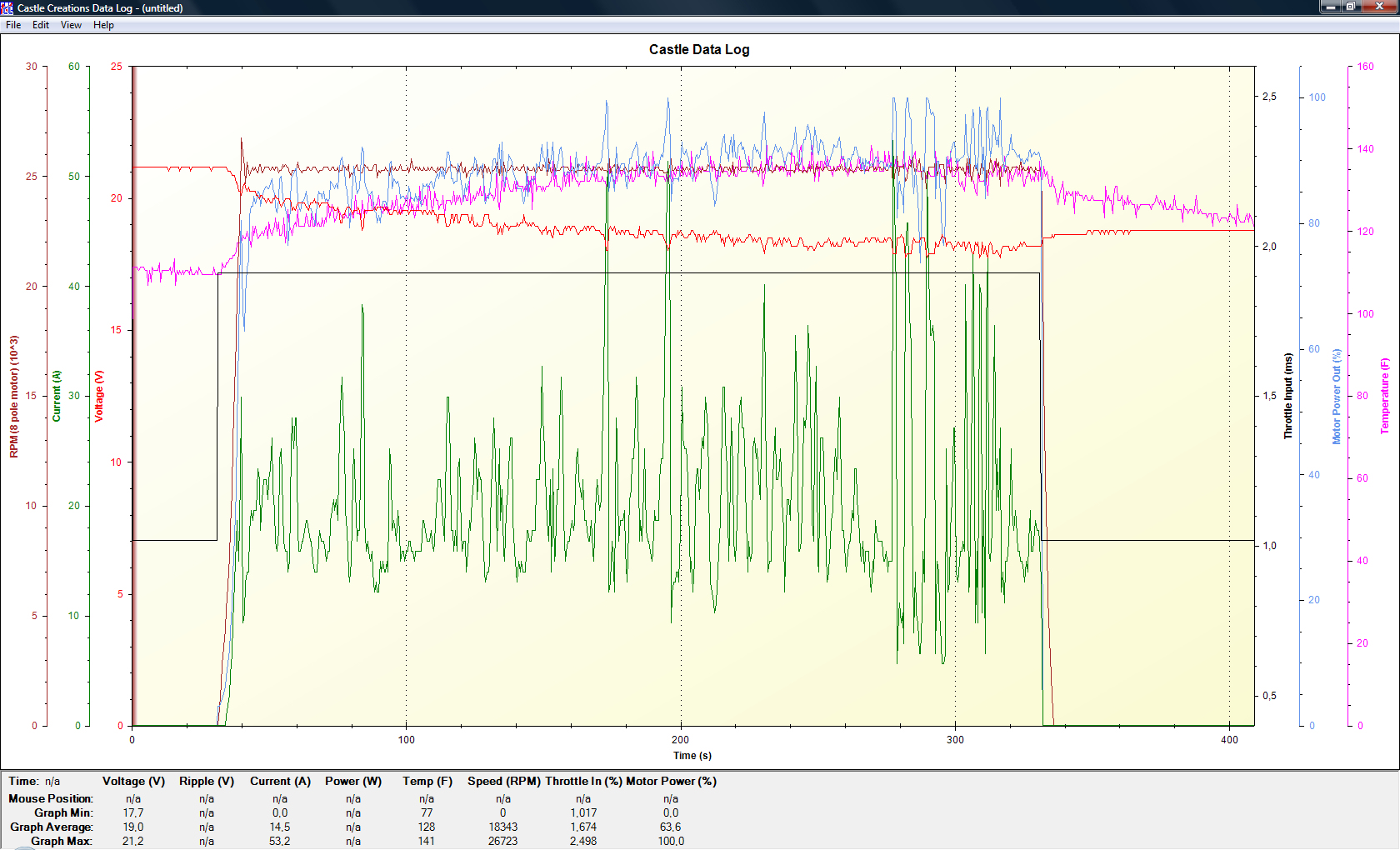Click the Voltage (V) axis label

98,397
